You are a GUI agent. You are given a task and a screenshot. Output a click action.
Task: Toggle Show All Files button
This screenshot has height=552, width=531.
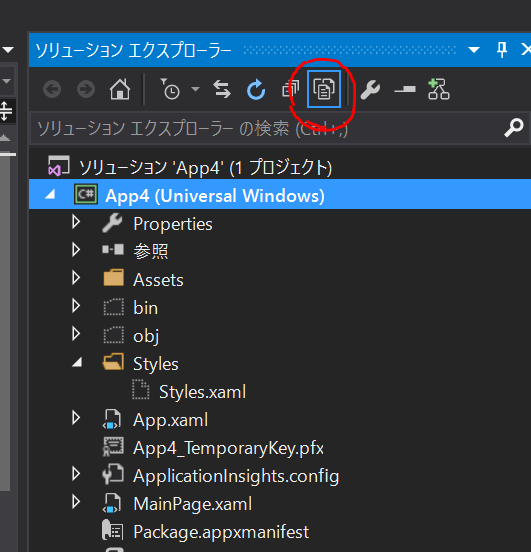click(324, 89)
